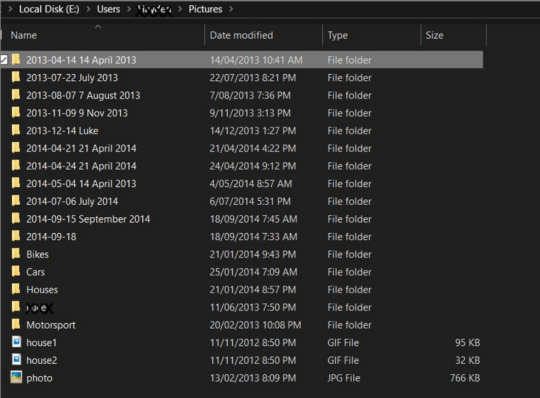Click folder icon of 2013-08-07 7 August 2013
The image size is (540, 398).
[16, 95]
